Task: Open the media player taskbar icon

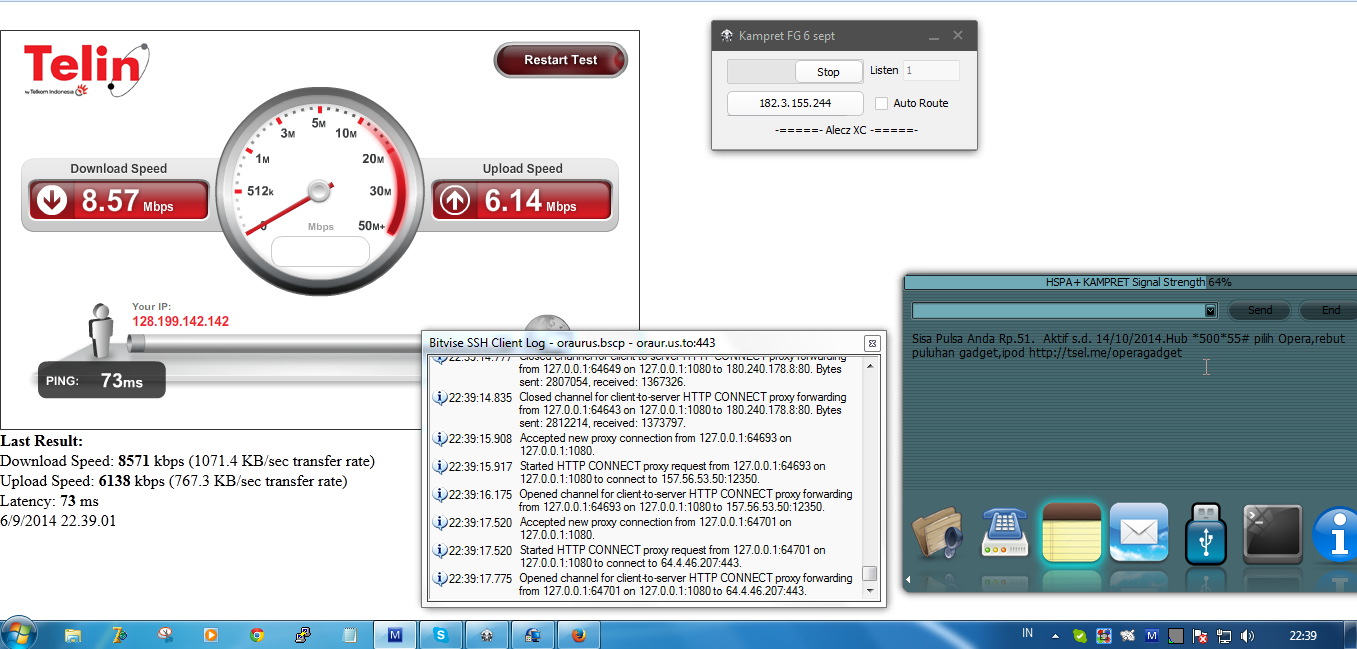Action: click(211, 634)
